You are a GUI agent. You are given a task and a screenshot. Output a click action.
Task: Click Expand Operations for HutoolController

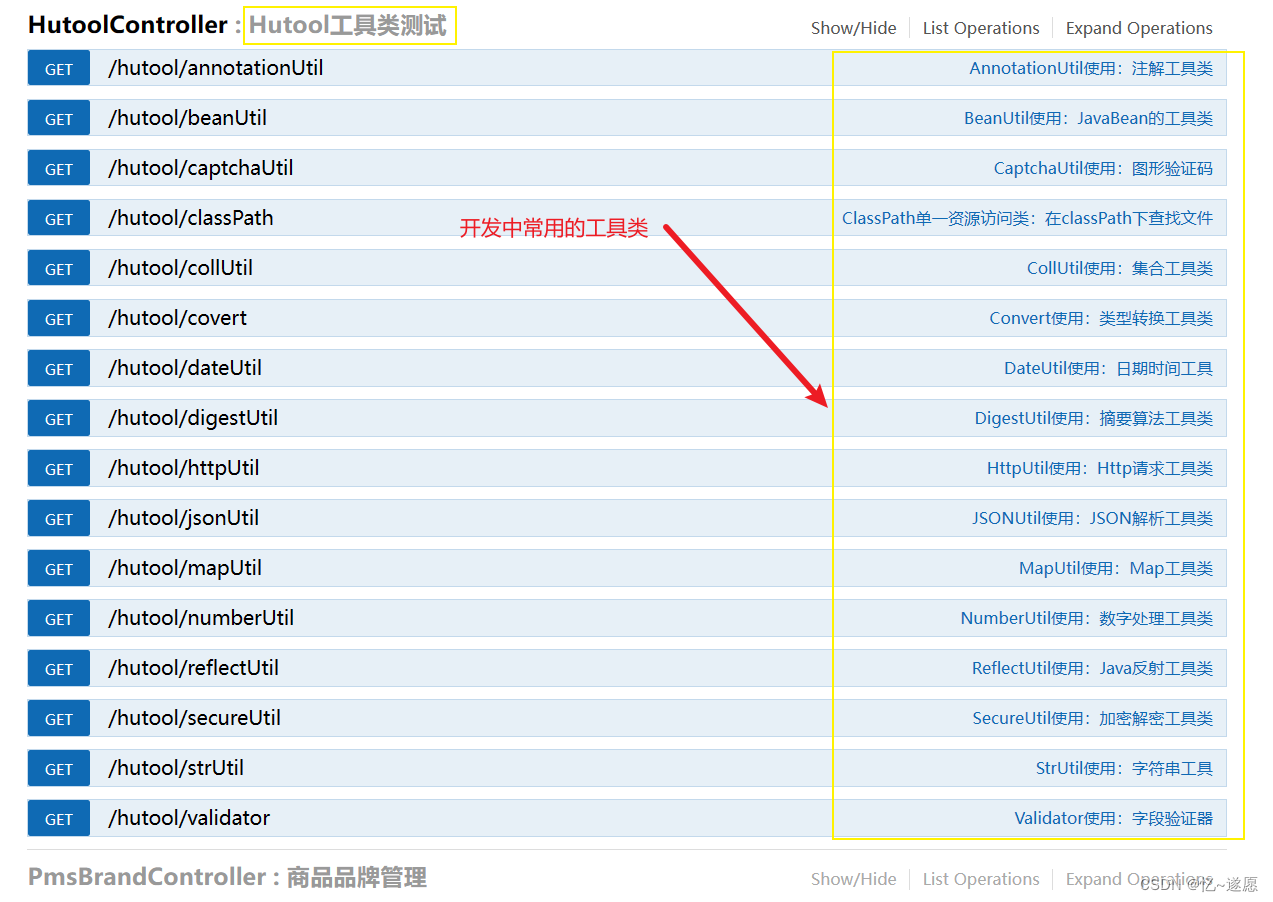(1139, 28)
